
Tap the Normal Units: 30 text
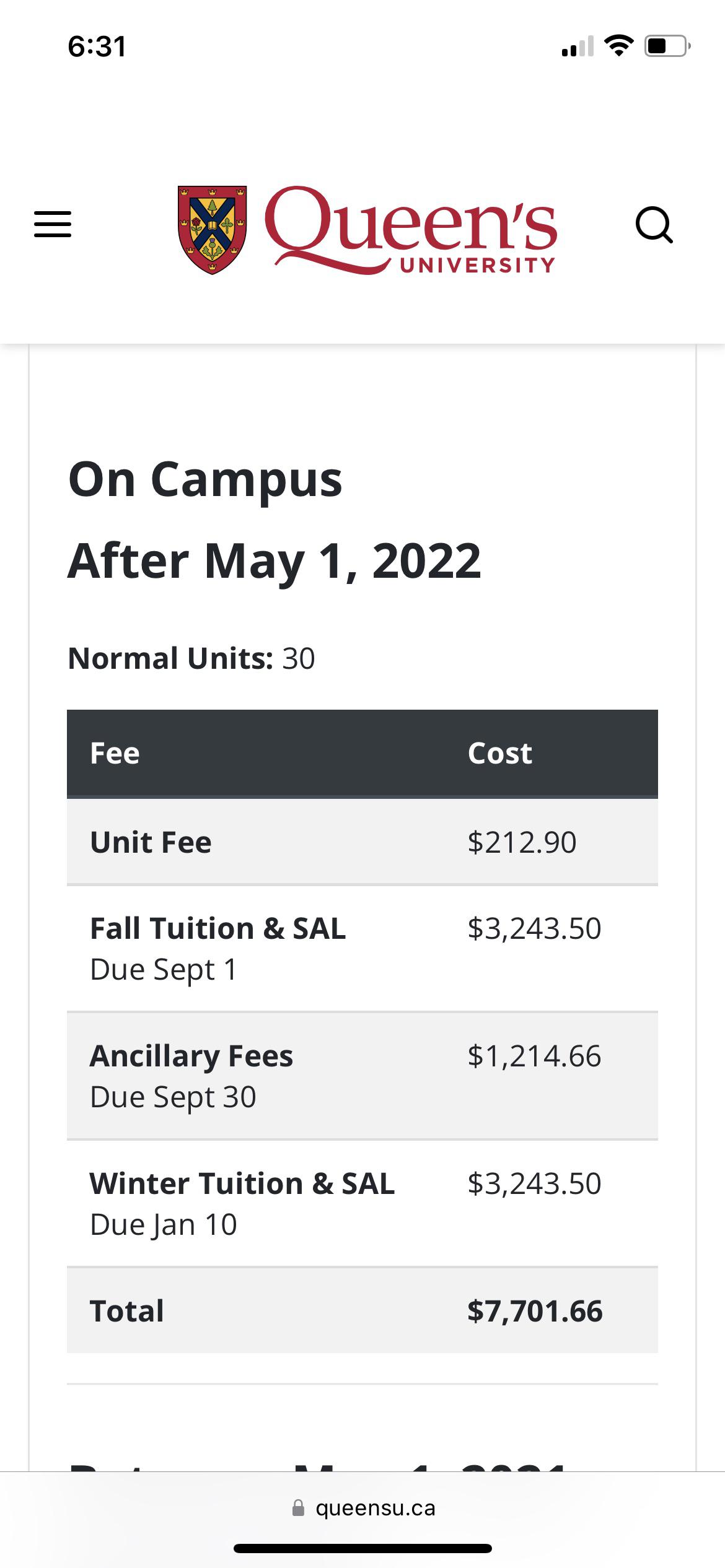(x=192, y=658)
